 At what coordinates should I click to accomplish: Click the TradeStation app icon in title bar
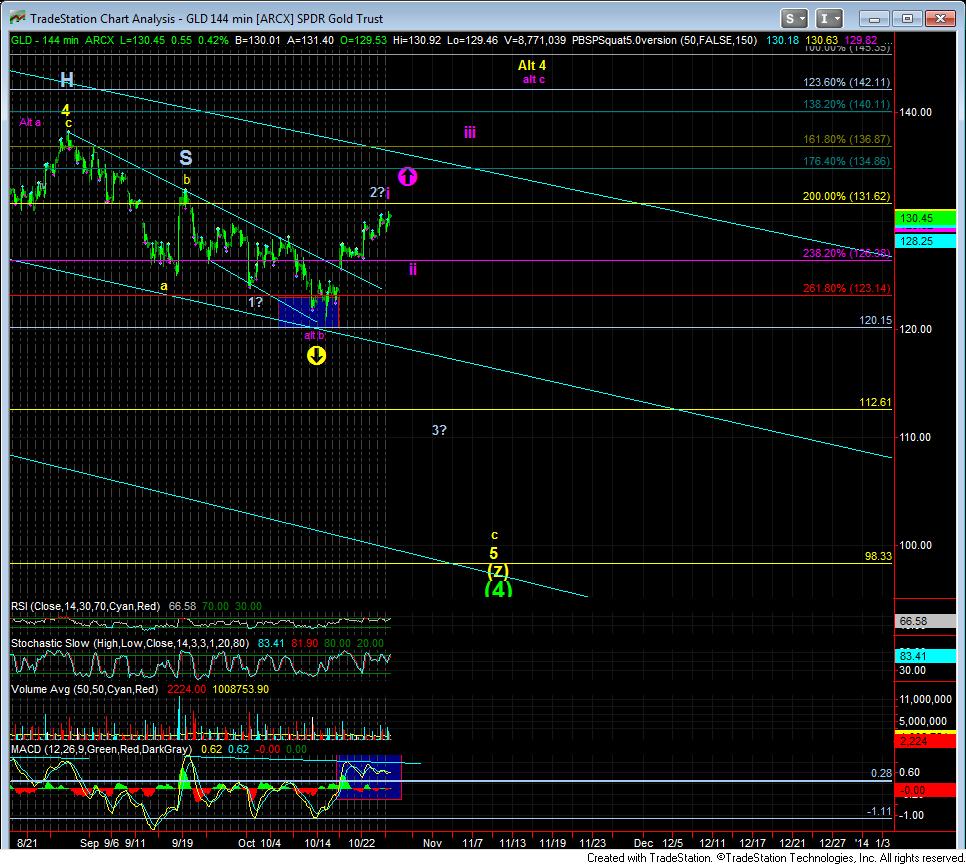pos(18,18)
